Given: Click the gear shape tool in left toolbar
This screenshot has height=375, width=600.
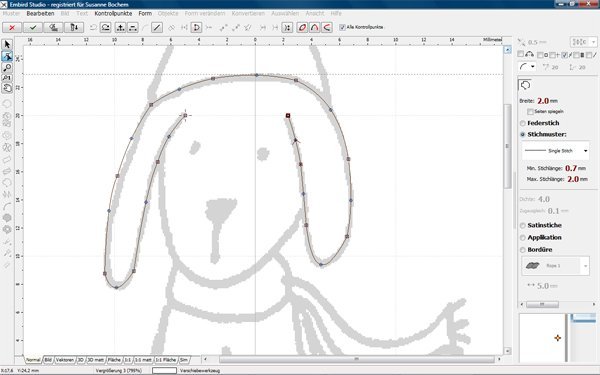Looking at the screenshot, I should pyautogui.click(x=7, y=229).
